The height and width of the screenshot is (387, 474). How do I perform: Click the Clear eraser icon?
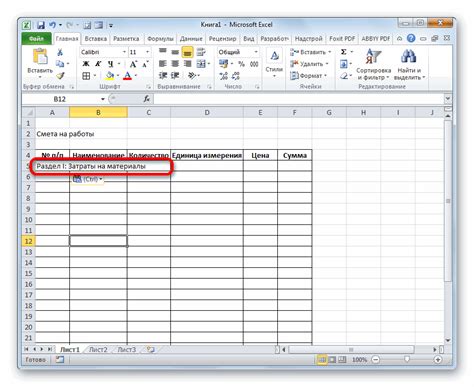coord(344,76)
